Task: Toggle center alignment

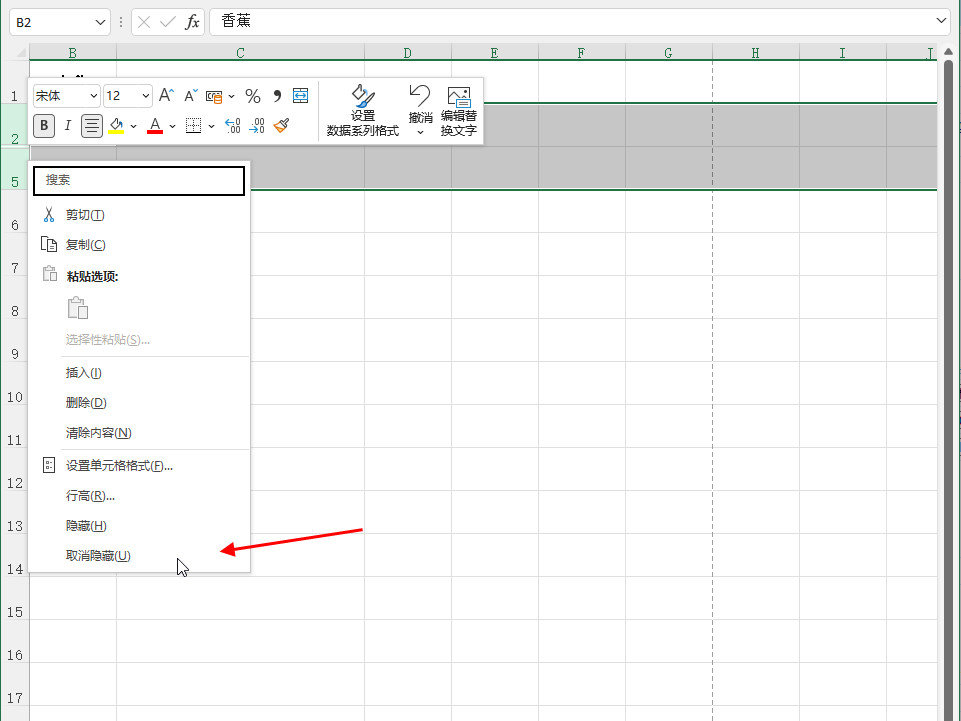Action: coord(91,126)
